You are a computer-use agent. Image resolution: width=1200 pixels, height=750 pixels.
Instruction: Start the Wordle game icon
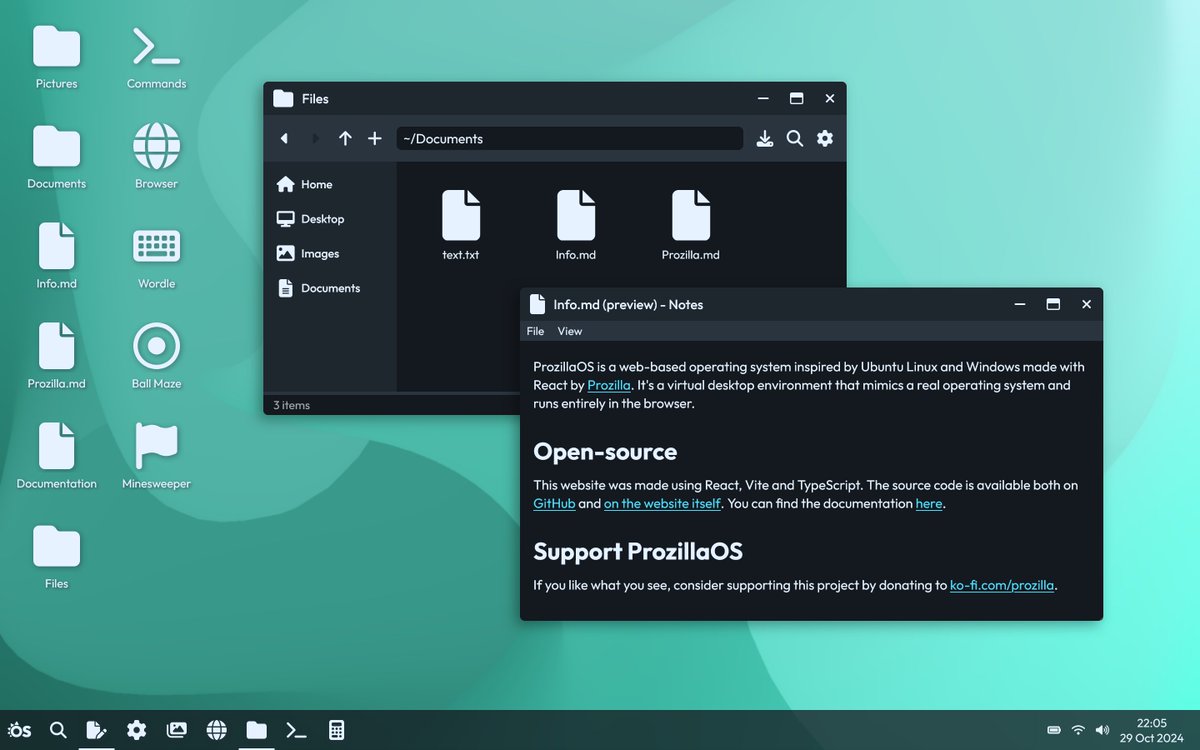point(157,258)
